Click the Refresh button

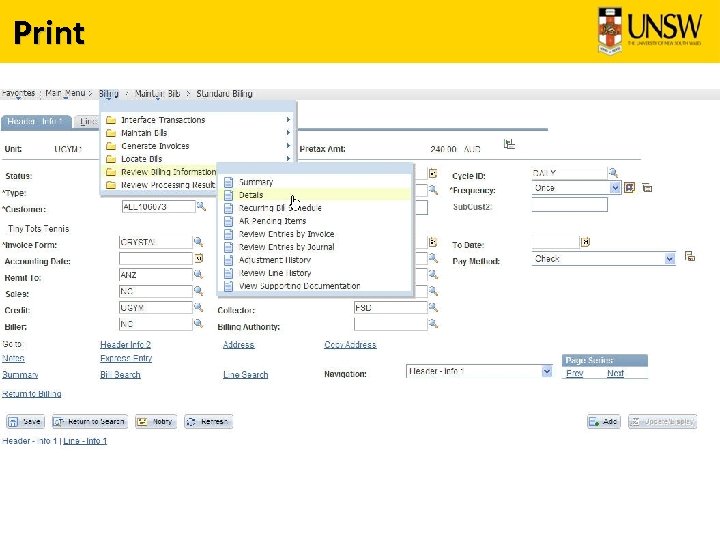tap(208, 422)
